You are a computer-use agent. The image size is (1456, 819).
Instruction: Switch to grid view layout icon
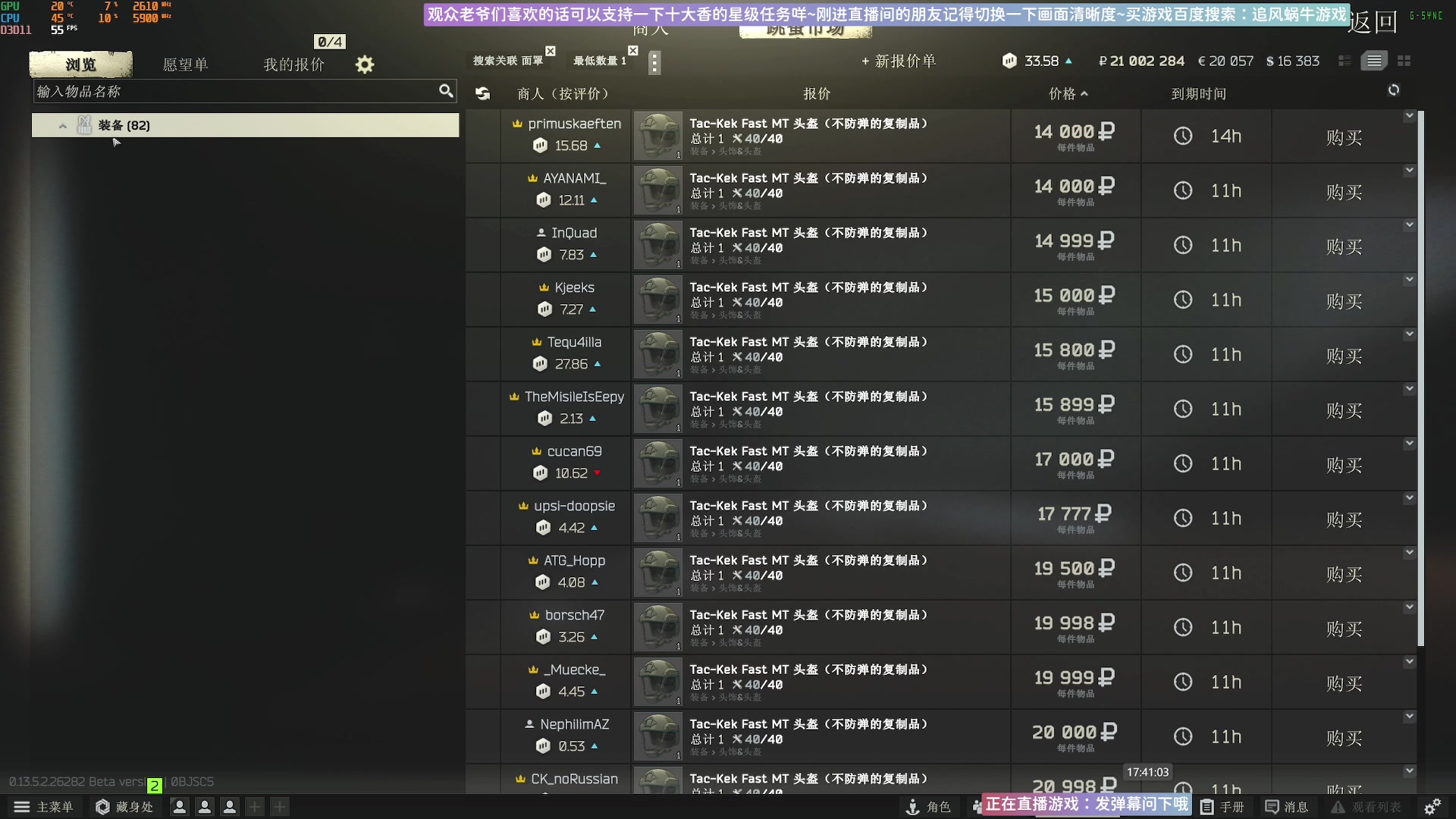pos(1404,61)
